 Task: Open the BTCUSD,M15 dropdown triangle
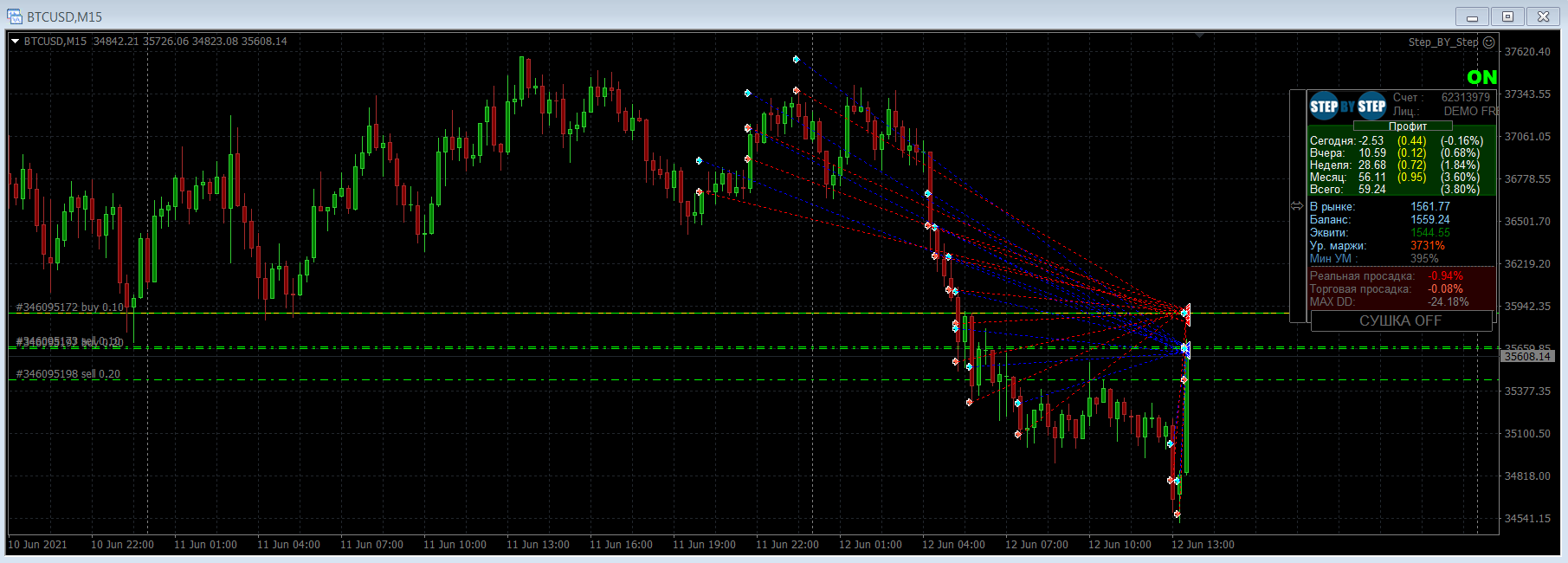[x=15, y=41]
